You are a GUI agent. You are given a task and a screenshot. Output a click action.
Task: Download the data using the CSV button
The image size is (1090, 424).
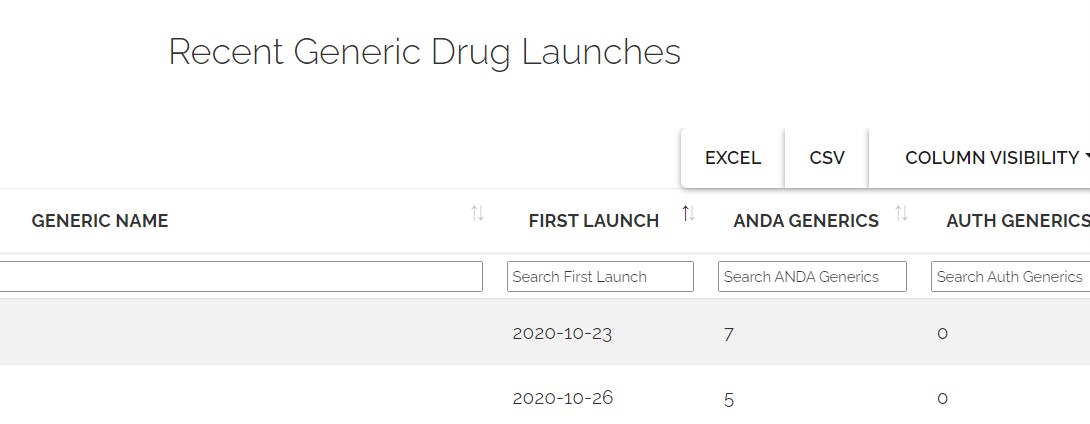(x=827, y=158)
